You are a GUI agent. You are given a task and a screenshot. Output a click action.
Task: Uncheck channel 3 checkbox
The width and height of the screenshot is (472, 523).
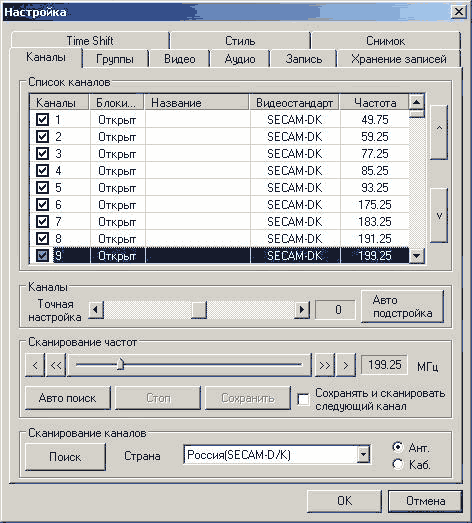point(42,154)
